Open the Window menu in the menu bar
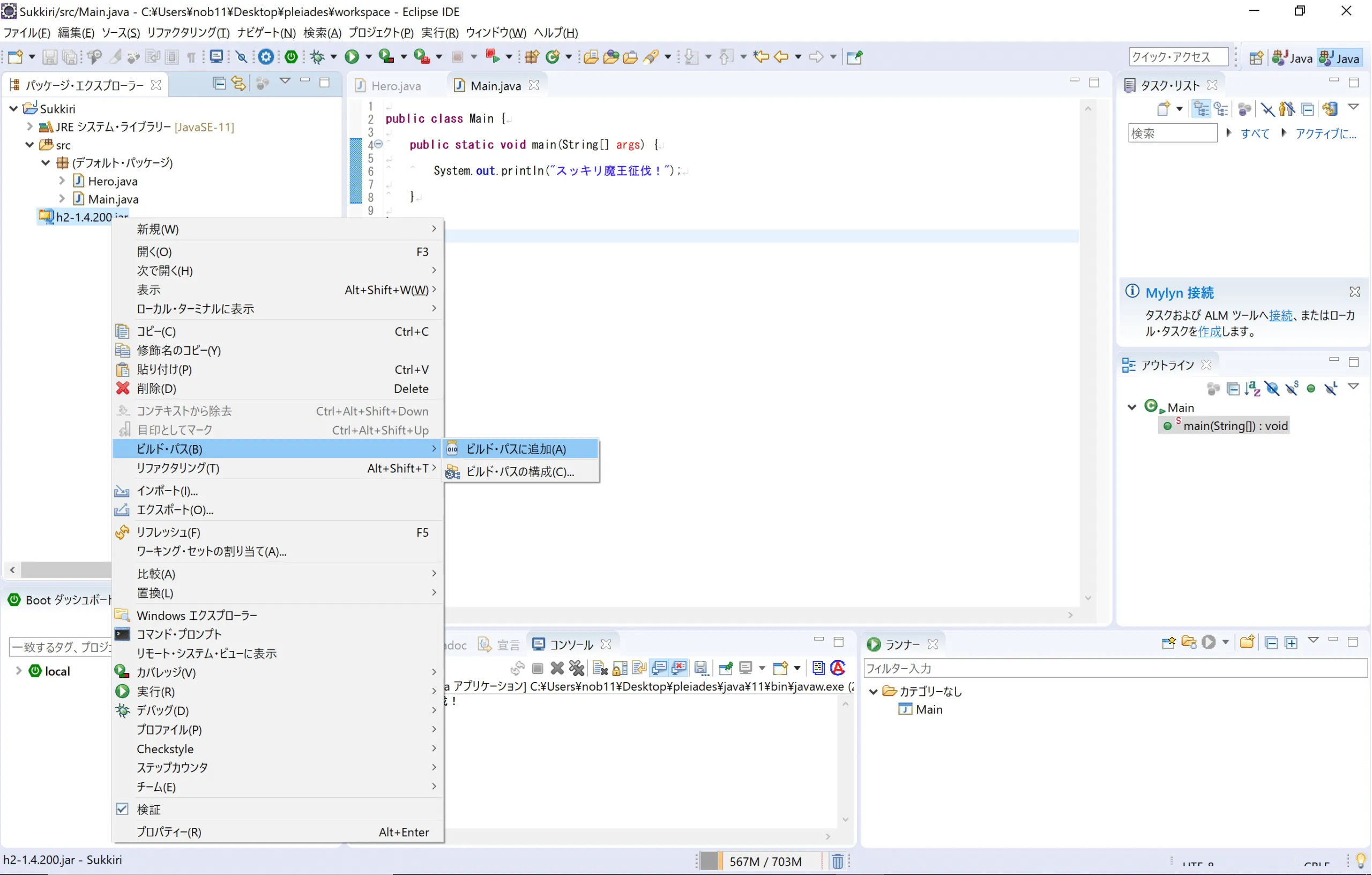Viewport: 1372px width, 875px height. pyautogui.click(x=496, y=33)
